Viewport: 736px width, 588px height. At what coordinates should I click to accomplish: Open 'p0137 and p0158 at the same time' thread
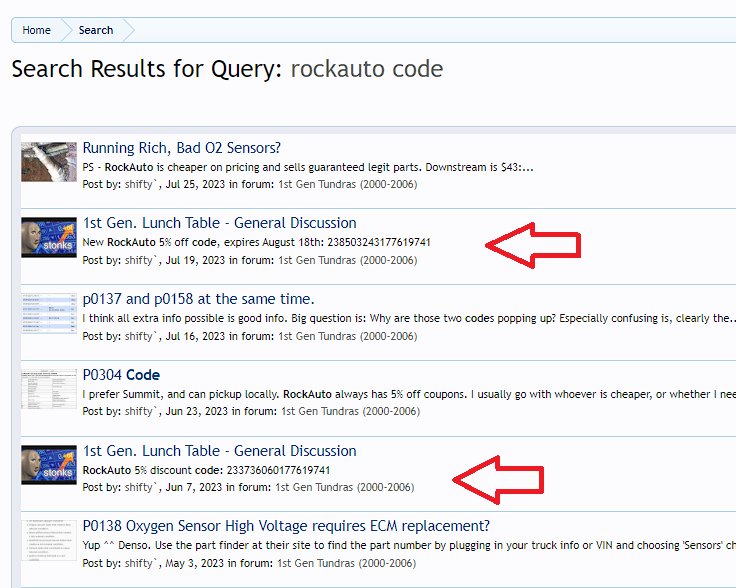pos(199,299)
